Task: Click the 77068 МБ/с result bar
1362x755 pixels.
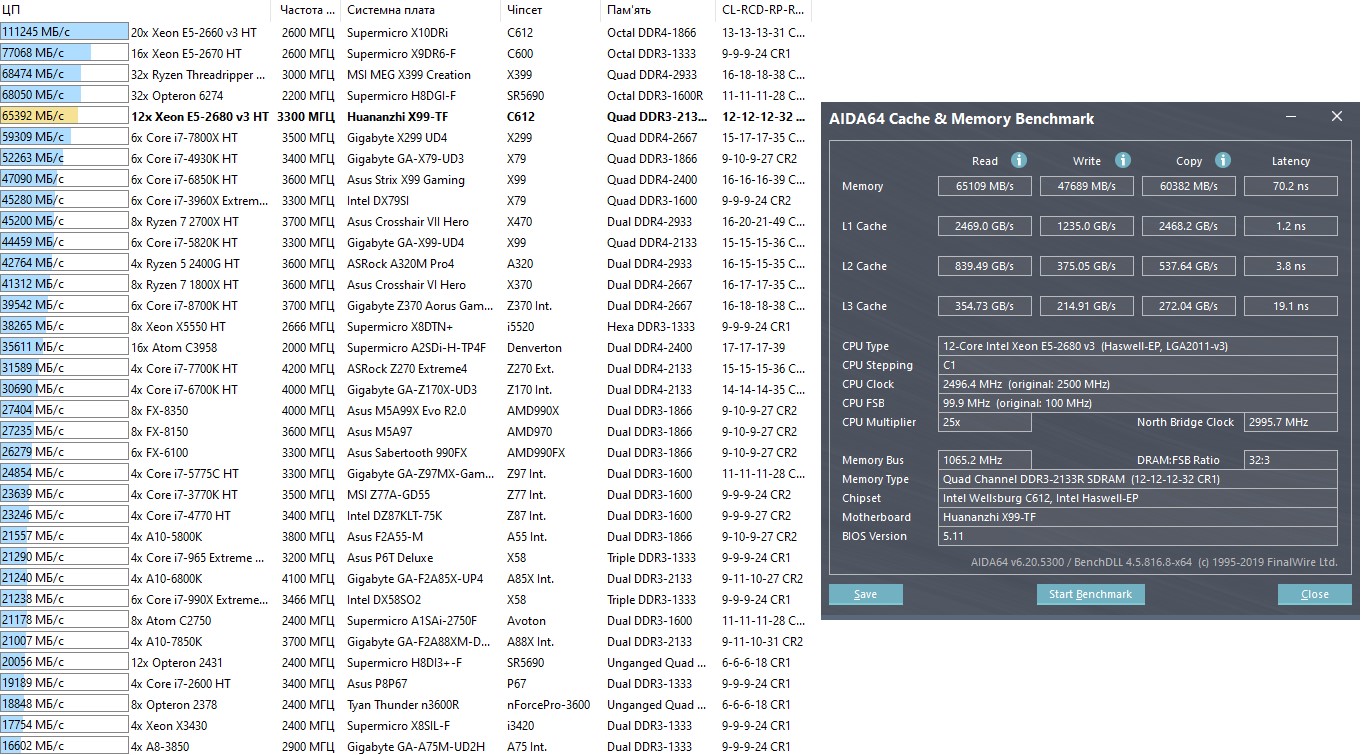Action: click(64, 53)
